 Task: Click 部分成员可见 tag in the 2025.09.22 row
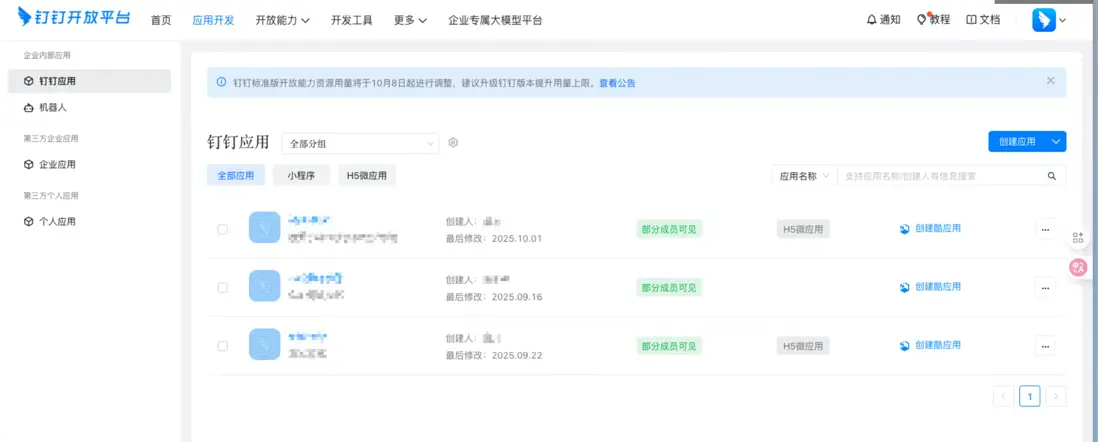coord(669,346)
